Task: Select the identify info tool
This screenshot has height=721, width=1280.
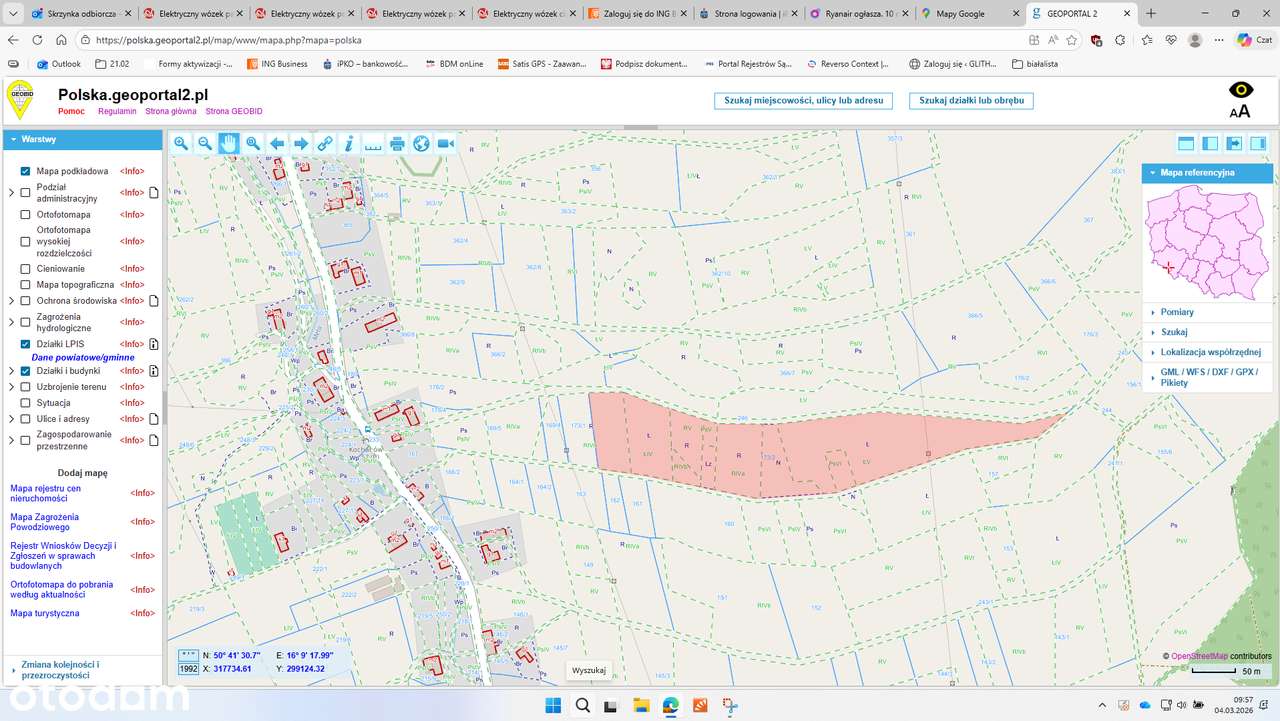Action: click(349, 144)
